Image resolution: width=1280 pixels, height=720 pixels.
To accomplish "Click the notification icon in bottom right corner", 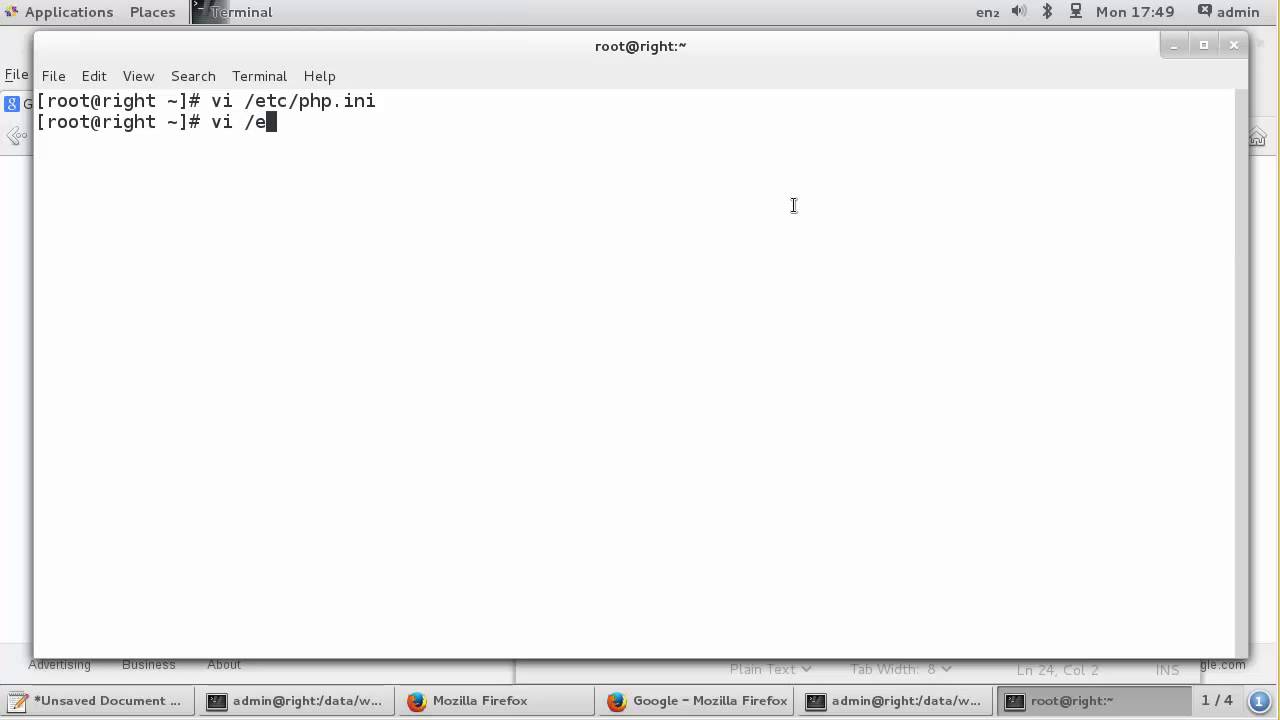I will tap(1261, 701).
